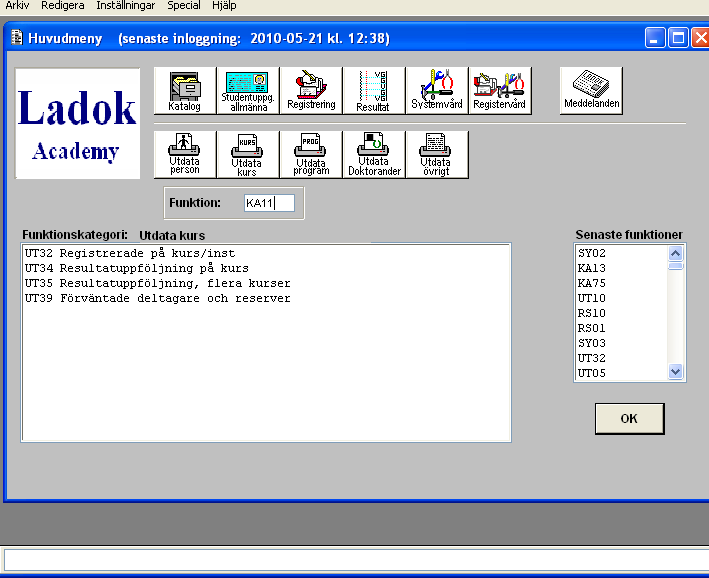Image resolution: width=709 pixels, height=578 pixels.
Task: Focus the Funktion input field
Action: pos(269,203)
